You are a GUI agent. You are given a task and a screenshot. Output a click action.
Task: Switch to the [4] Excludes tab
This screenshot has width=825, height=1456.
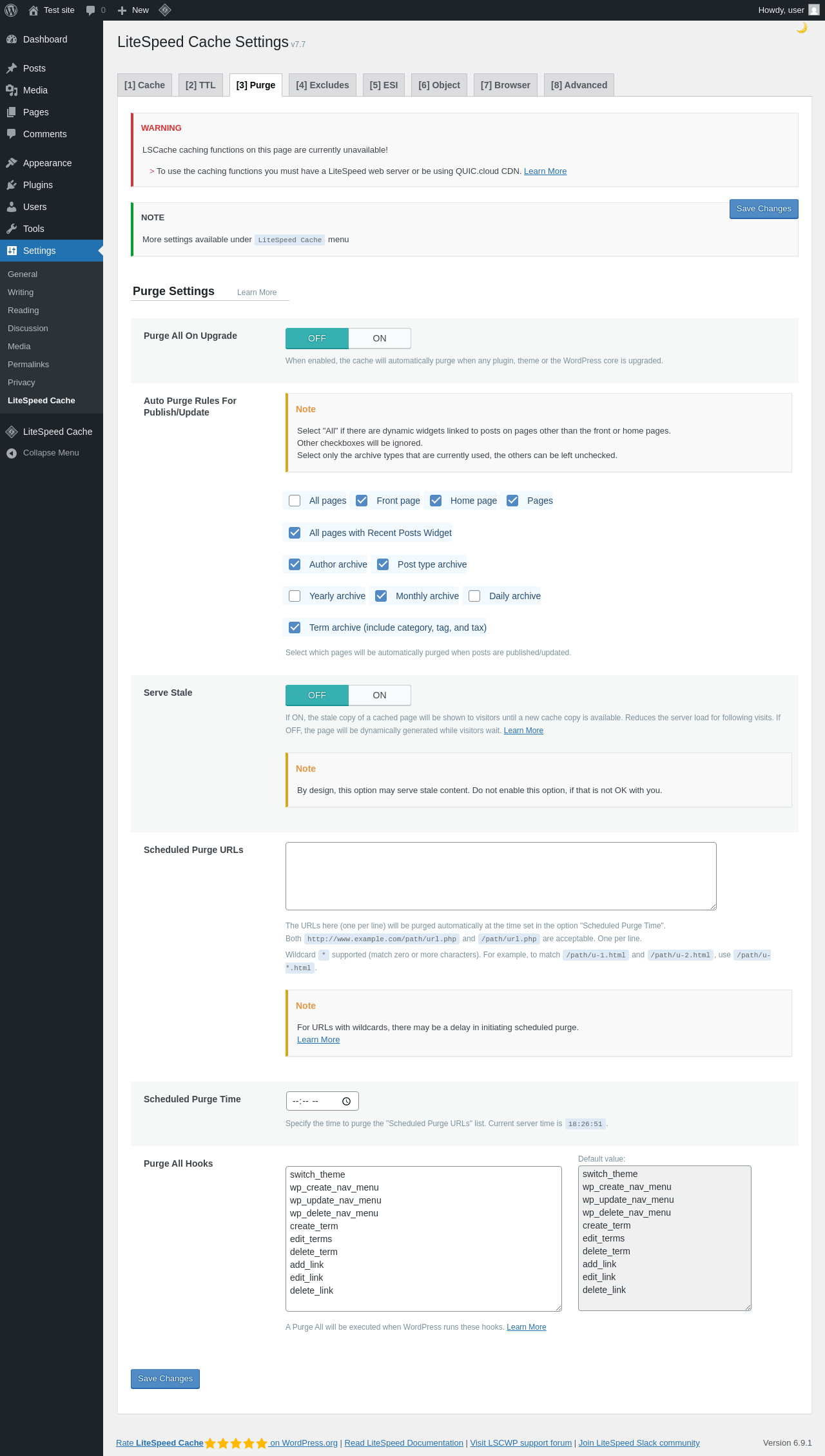(x=322, y=85)
